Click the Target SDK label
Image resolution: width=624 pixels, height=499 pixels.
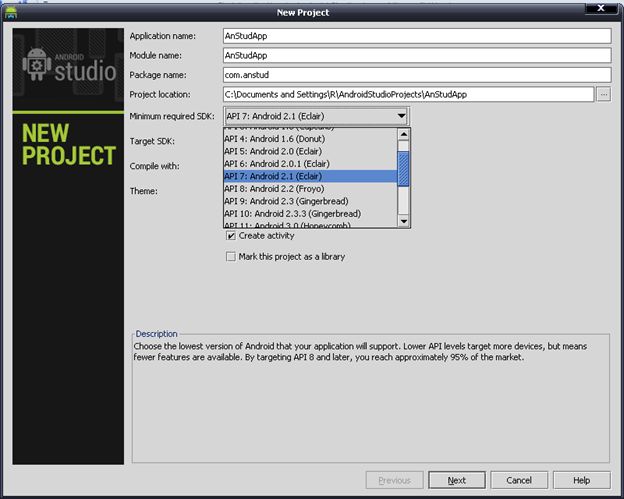pyautogui.click(x=152, y=141)
